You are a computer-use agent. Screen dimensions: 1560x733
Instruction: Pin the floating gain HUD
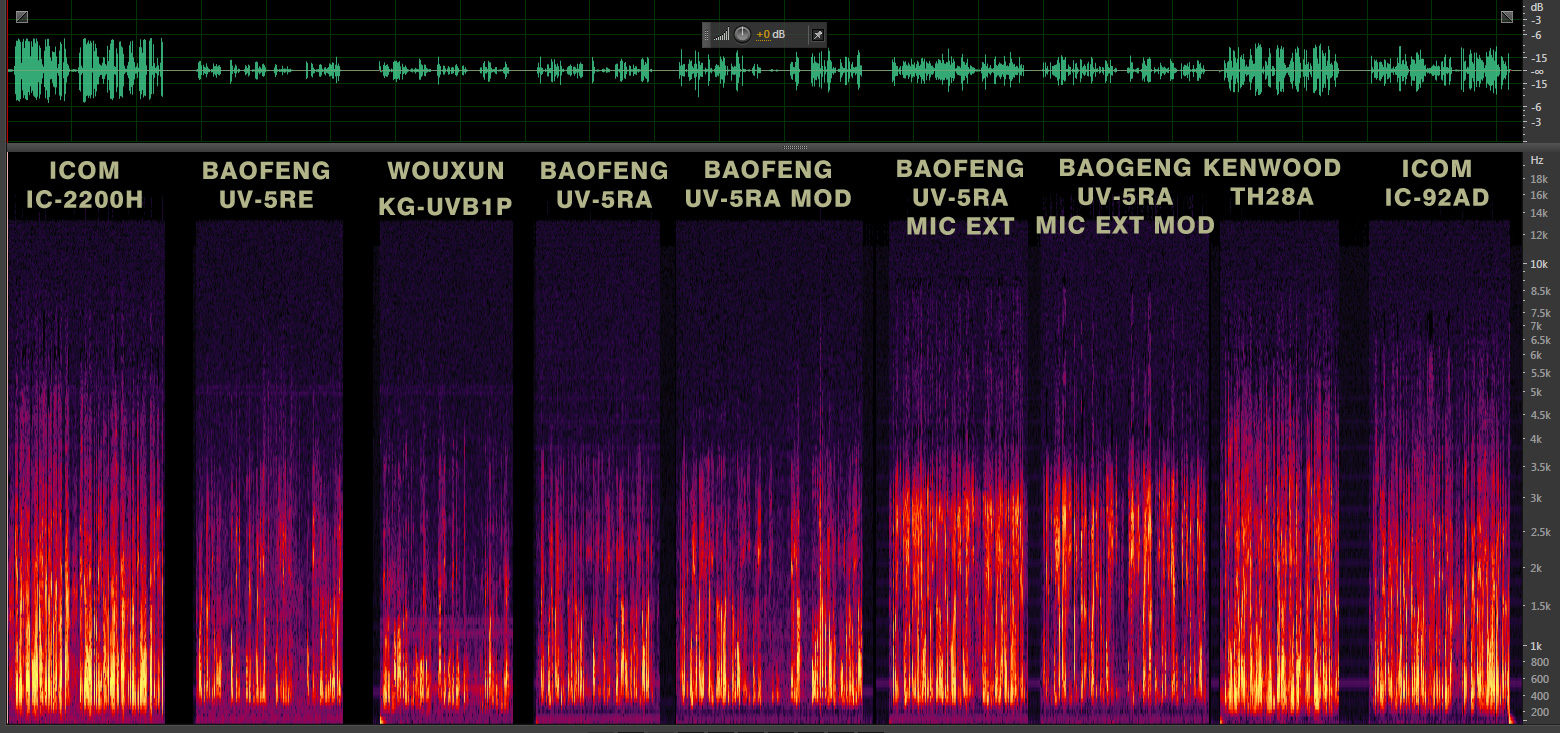click(816, 35)
